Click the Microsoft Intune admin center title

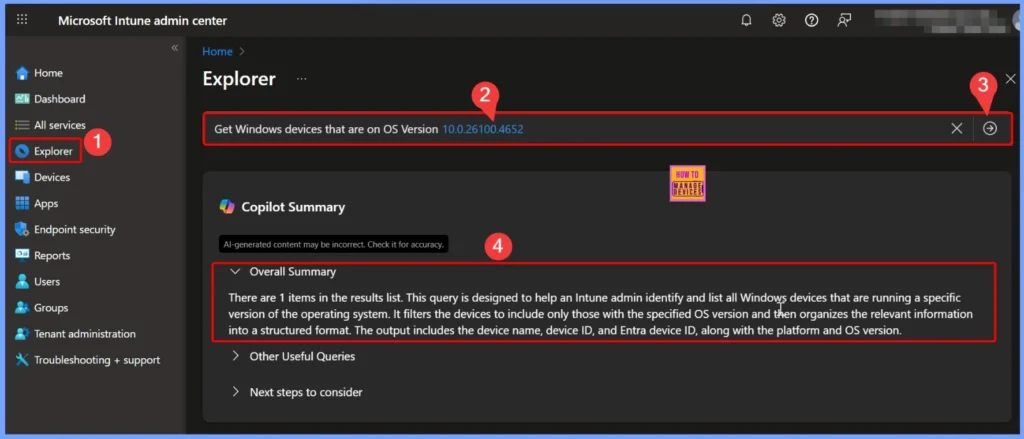click(x=142, y=20)
